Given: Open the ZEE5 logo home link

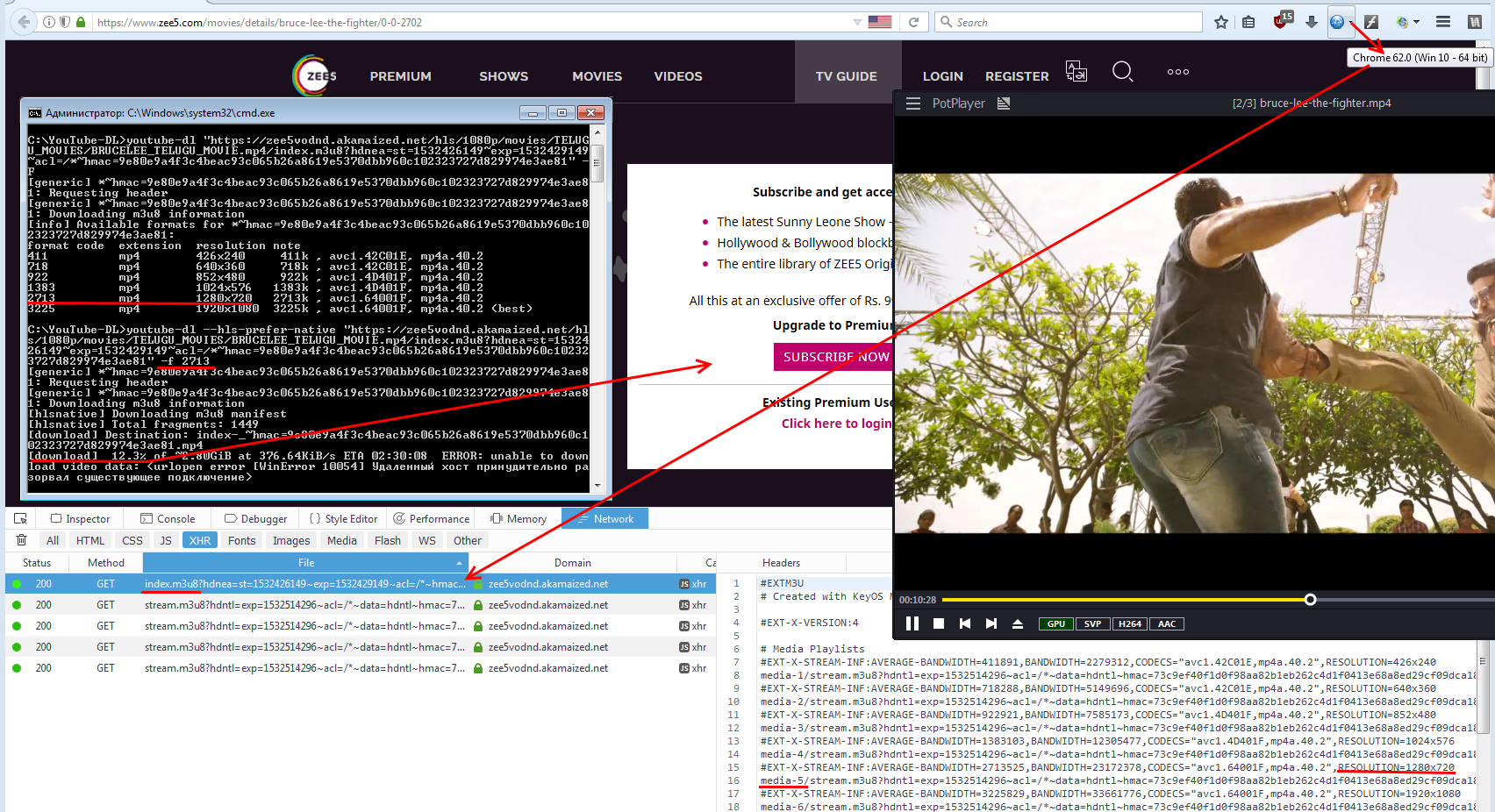Looking at the screenshot, I should click(315, 75).
